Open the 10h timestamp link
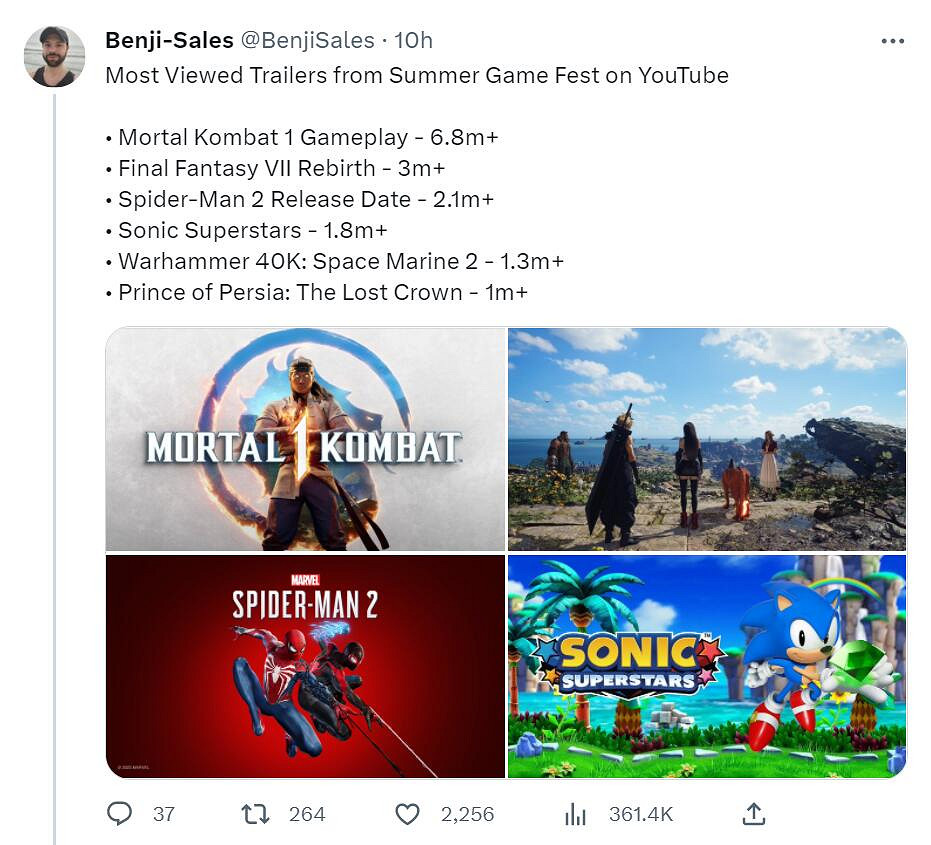This screenshot has height=845, width=931. pos(413,40)
